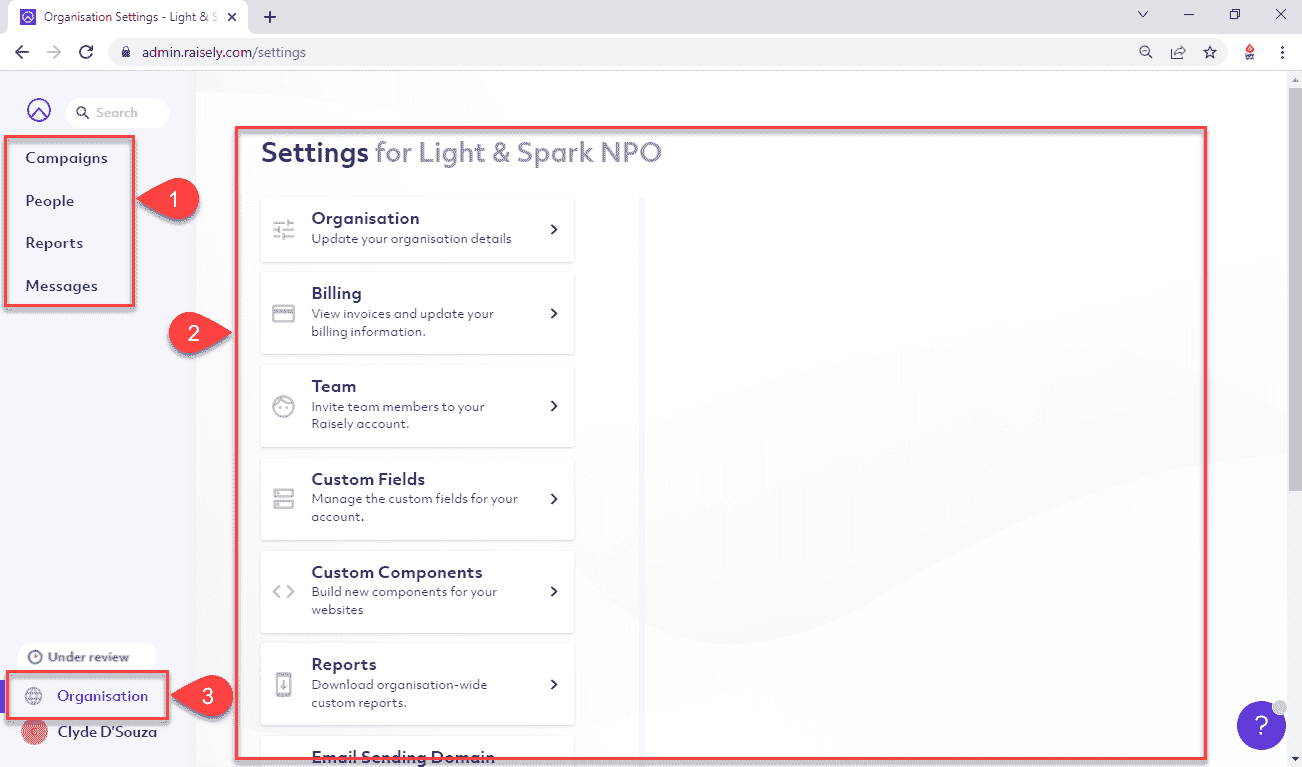Screen dimensions: 1302x767
Task: Reload the page with refresh icon
Action: click(x=86, y=52)
